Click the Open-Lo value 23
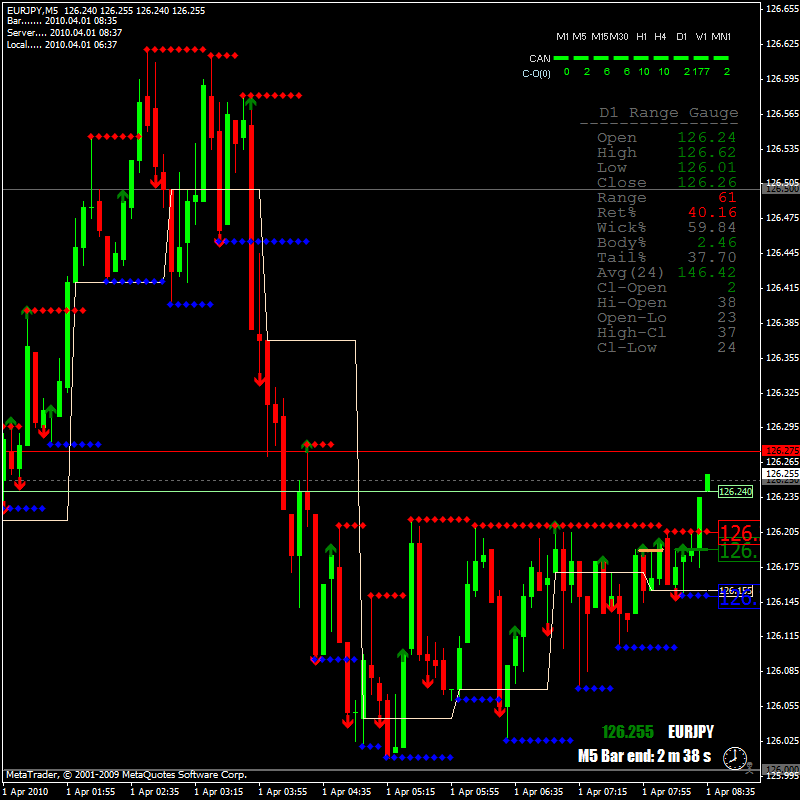This screenshot has height=800, width=800. (727, 317)
